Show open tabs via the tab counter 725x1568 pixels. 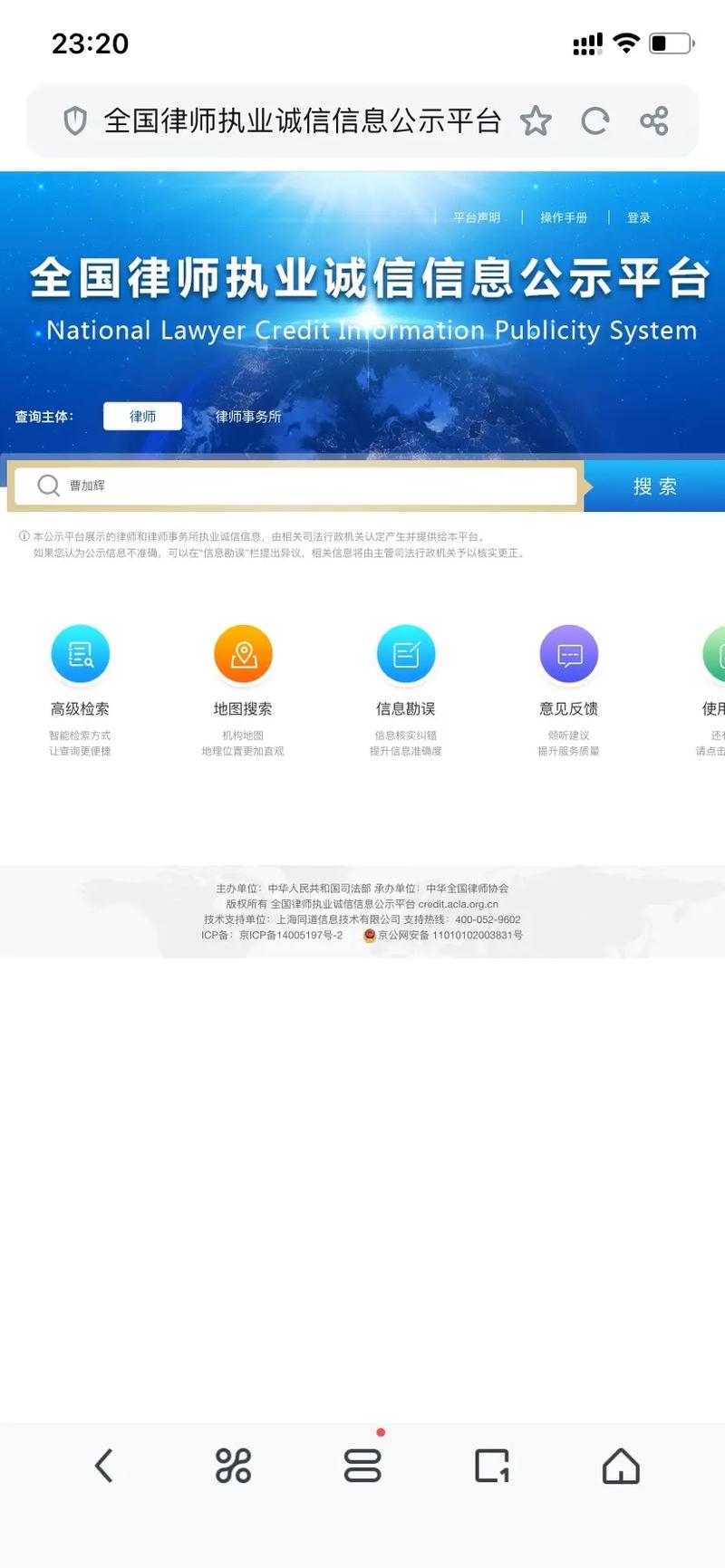[x=492, y=1465]
